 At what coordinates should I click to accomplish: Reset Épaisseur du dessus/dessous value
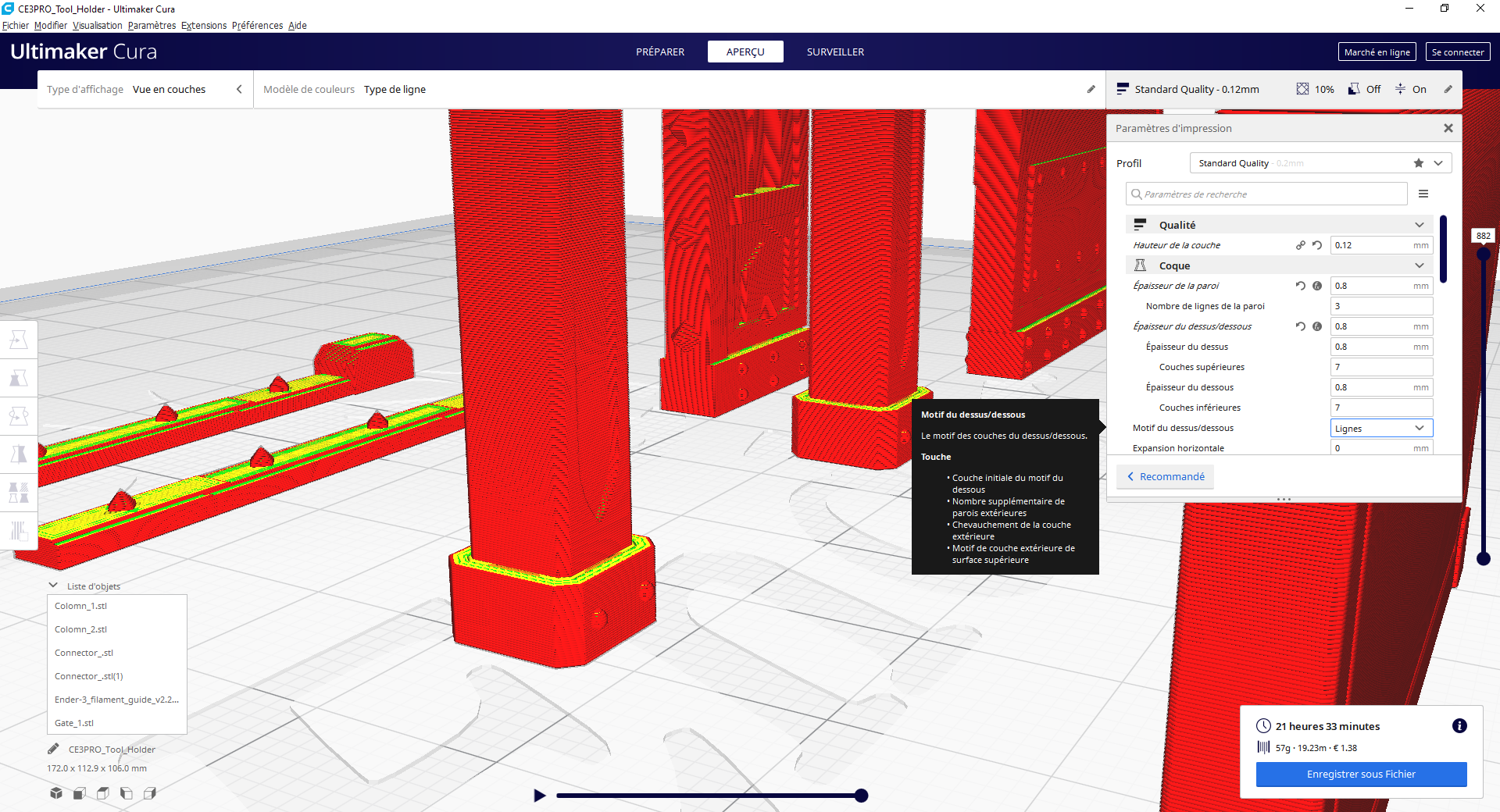point(1301,326)
